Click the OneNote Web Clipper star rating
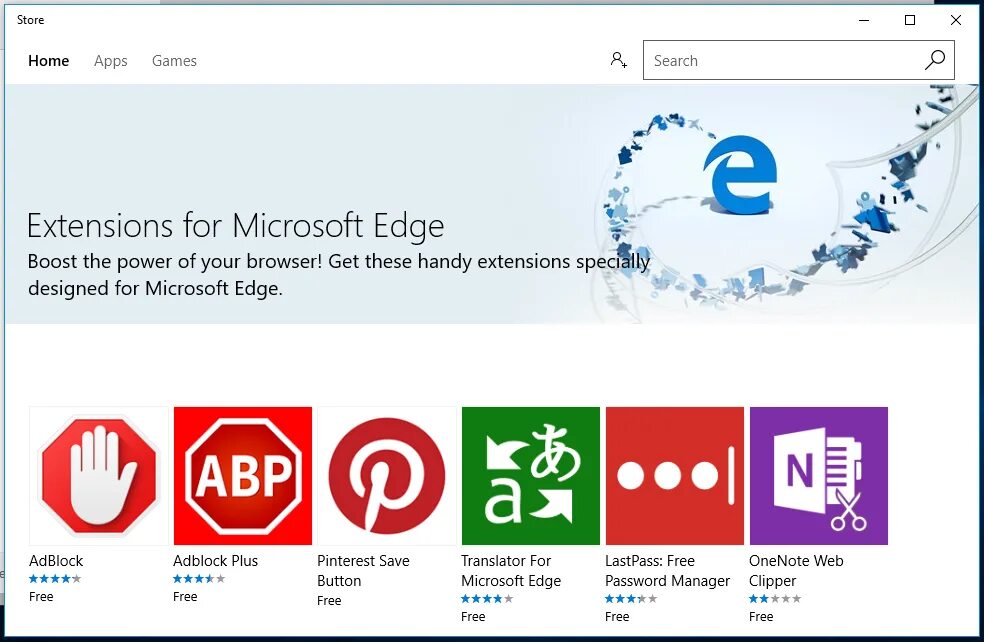This screenshot has height=642, width=984. click(775, 599)
